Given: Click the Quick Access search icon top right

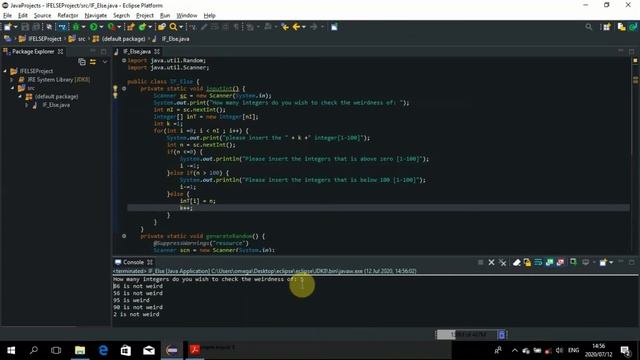Looking at the screenshot, I should [588, 27].
